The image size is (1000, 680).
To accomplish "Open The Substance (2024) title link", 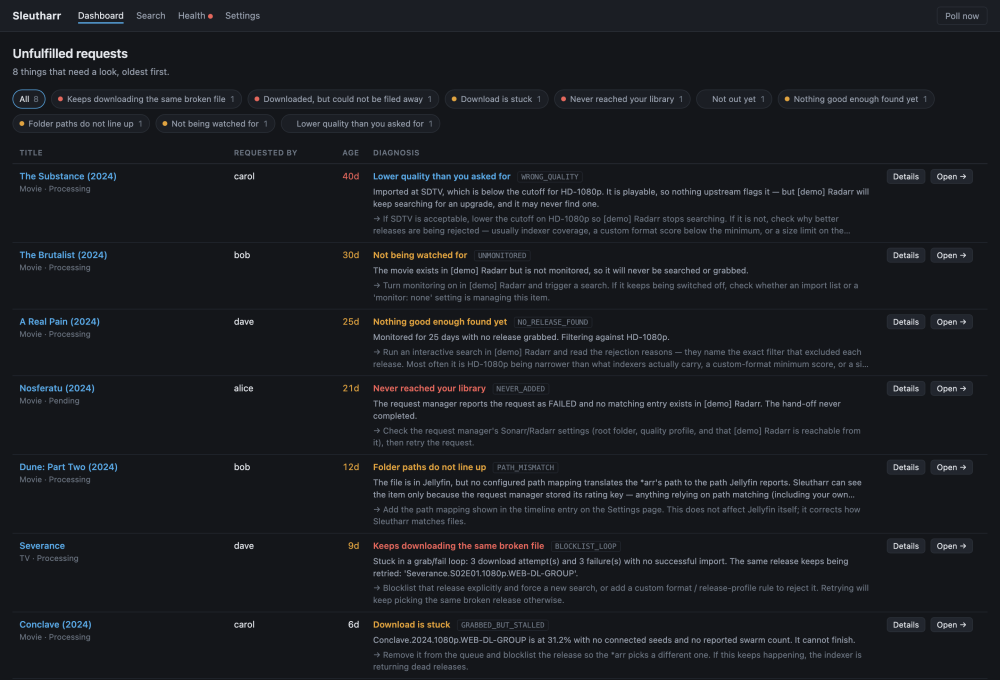I will 68,176.
